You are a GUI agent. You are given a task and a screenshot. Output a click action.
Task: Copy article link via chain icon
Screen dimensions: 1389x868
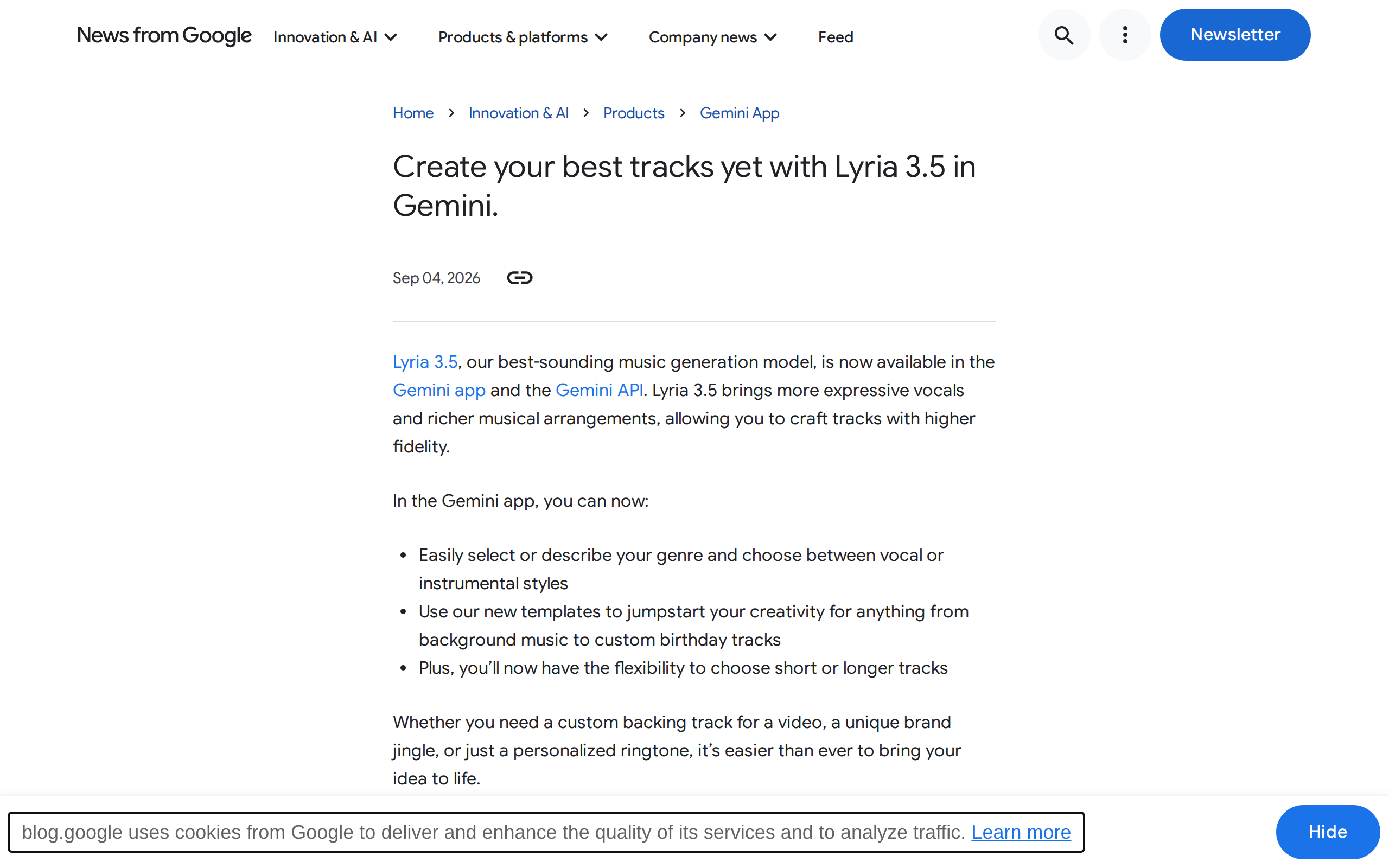pyautogui.click(x=519, y=278)
